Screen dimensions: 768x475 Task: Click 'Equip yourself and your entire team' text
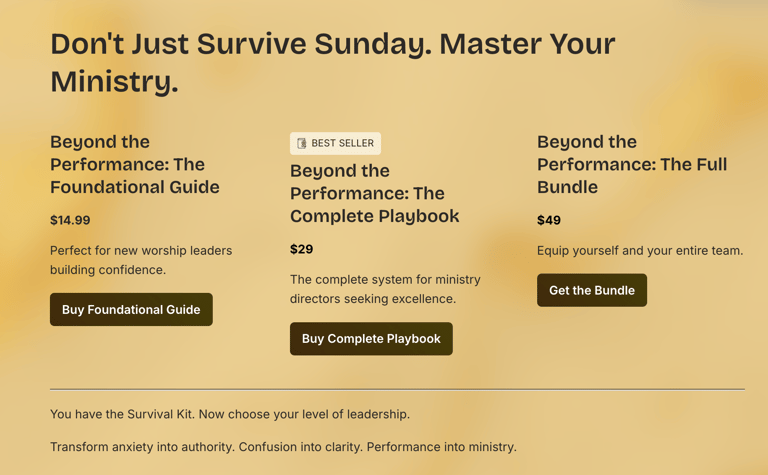click(639, 250)
